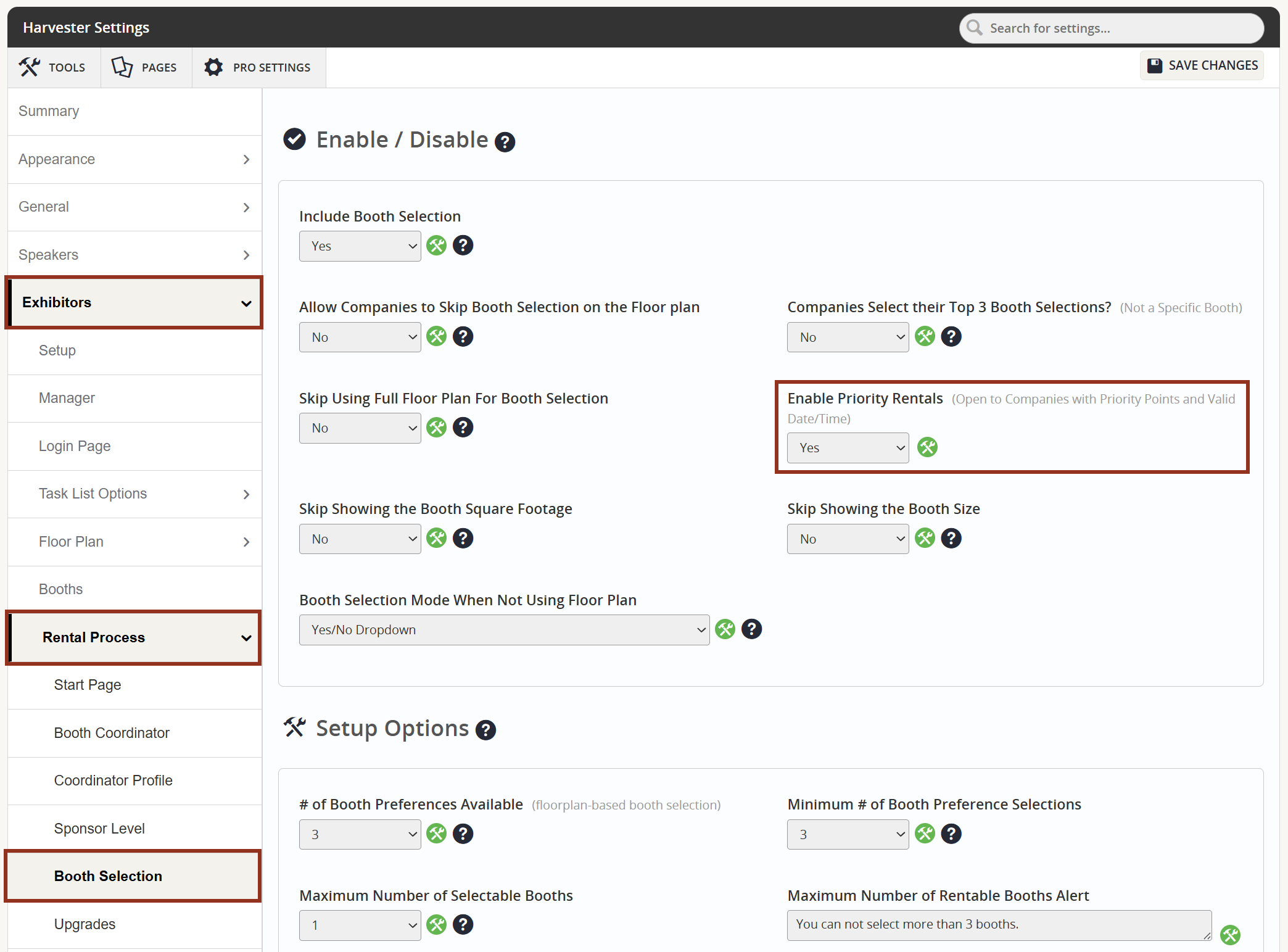Click green tools icon for Booth Square Footage

[x=436, y=539]
